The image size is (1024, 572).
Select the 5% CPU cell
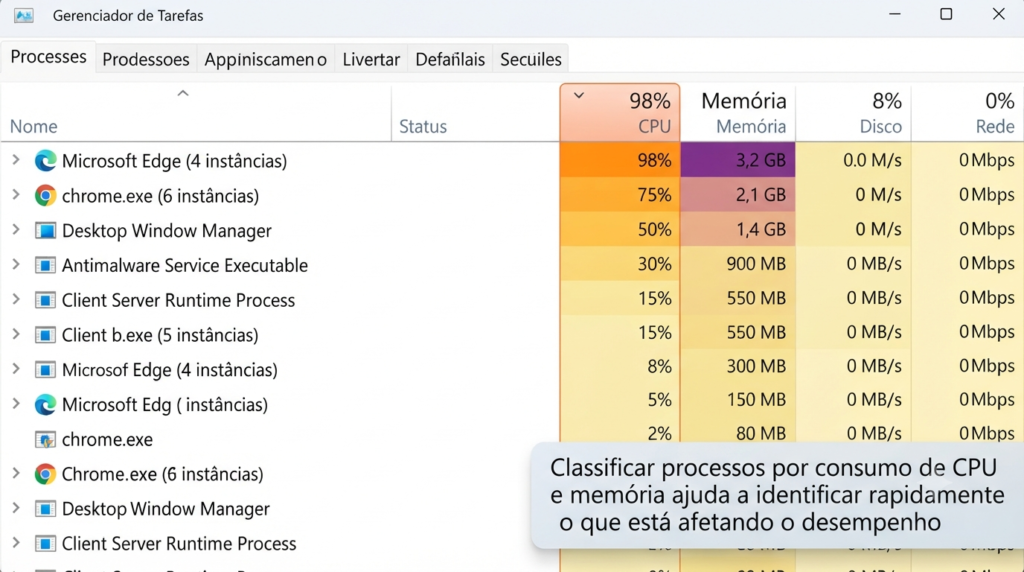pos(620,400)
